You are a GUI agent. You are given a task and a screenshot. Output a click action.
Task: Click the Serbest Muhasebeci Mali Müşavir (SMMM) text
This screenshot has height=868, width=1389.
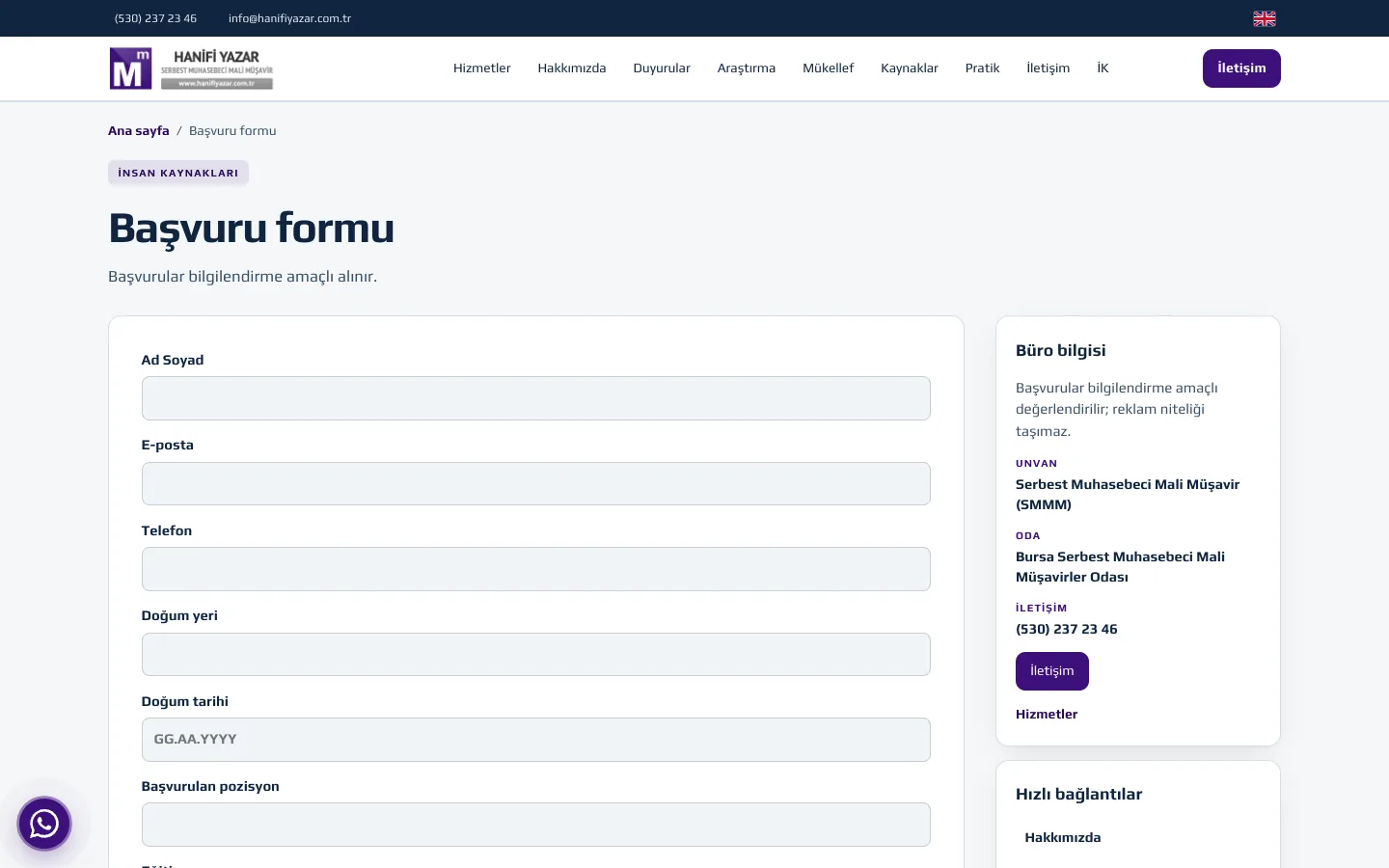(1128, 495)
